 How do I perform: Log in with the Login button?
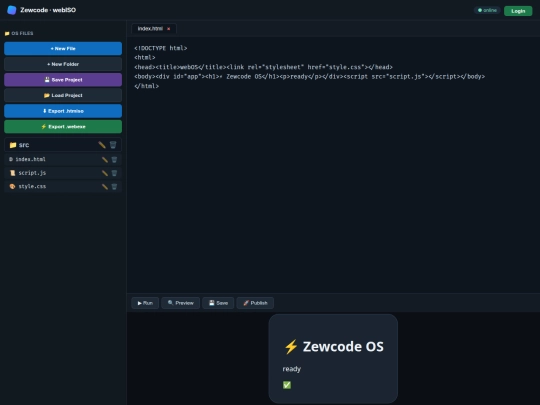(518, 11)
